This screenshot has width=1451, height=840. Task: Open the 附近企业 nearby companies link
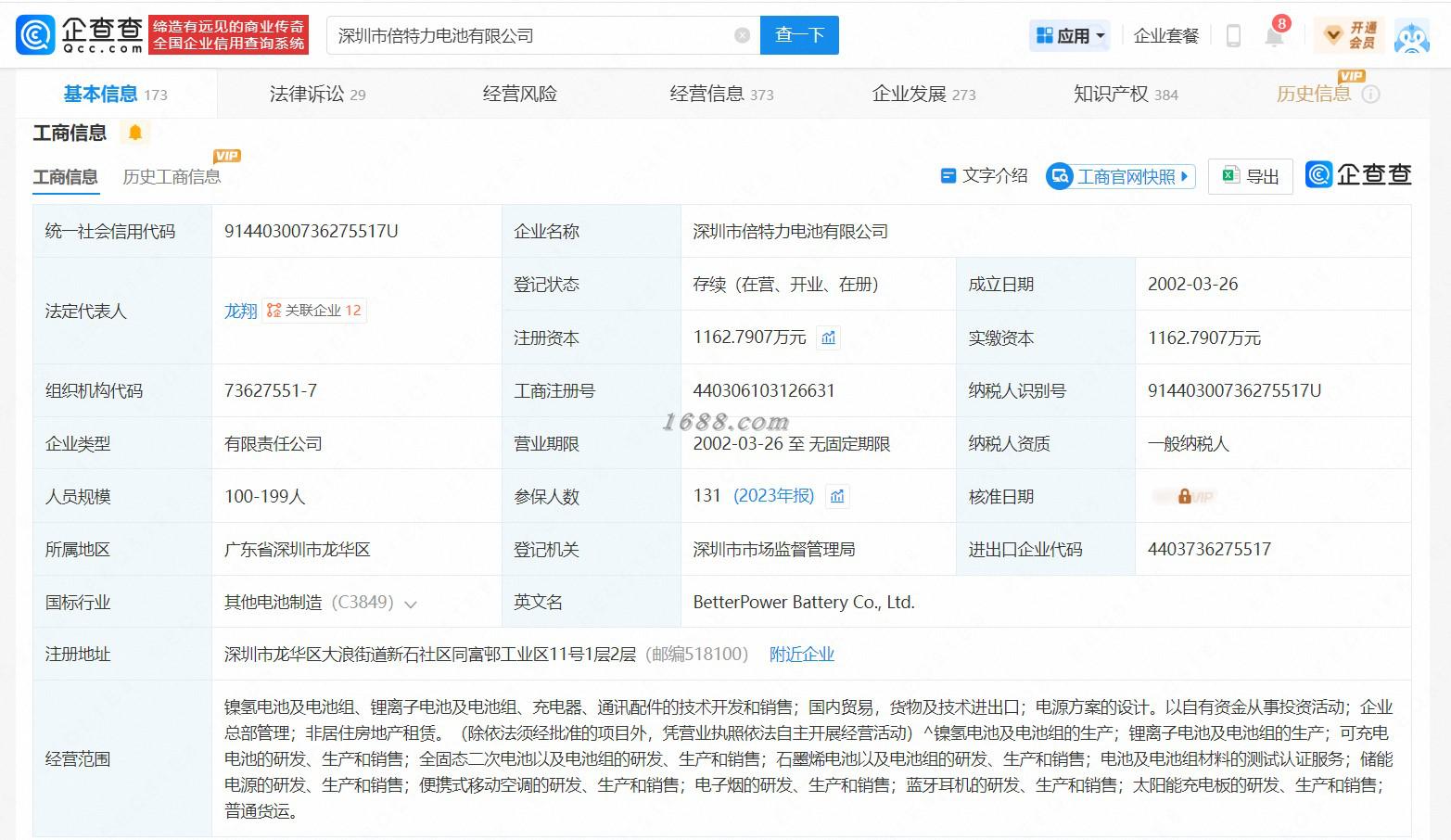click(802, 655)
